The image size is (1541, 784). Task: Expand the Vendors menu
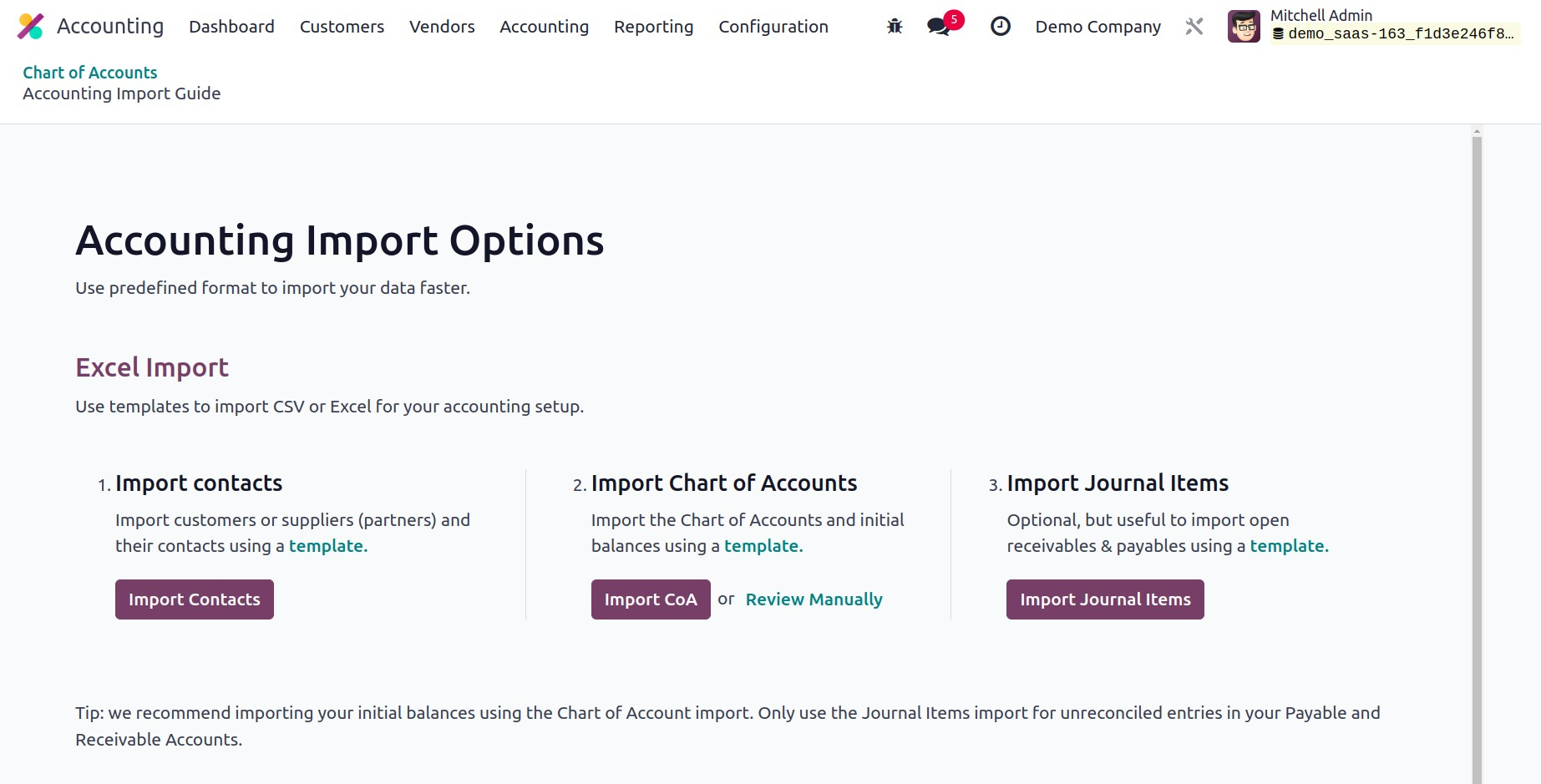tap(442, 27)
